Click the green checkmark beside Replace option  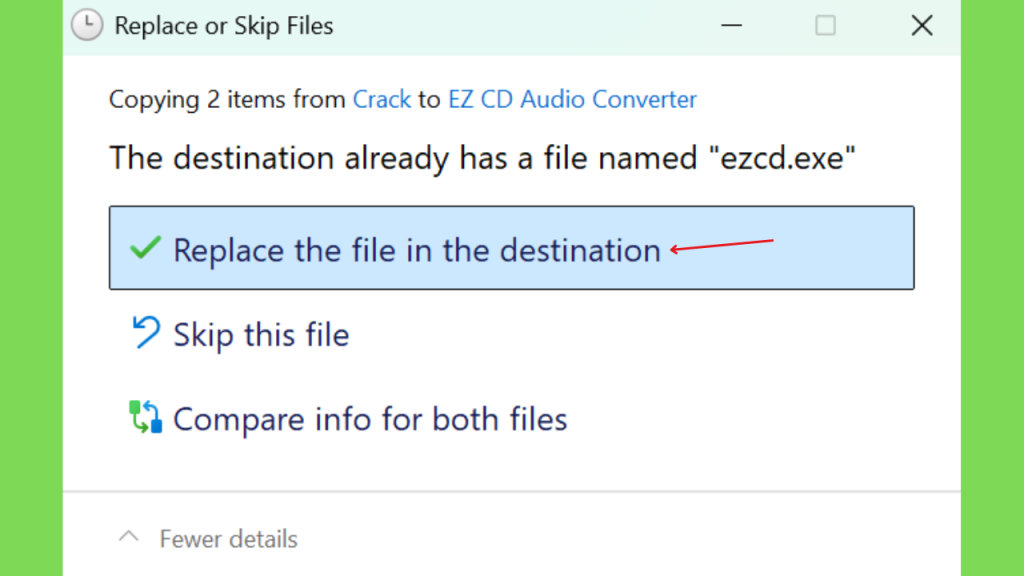(x=145, y=248)
